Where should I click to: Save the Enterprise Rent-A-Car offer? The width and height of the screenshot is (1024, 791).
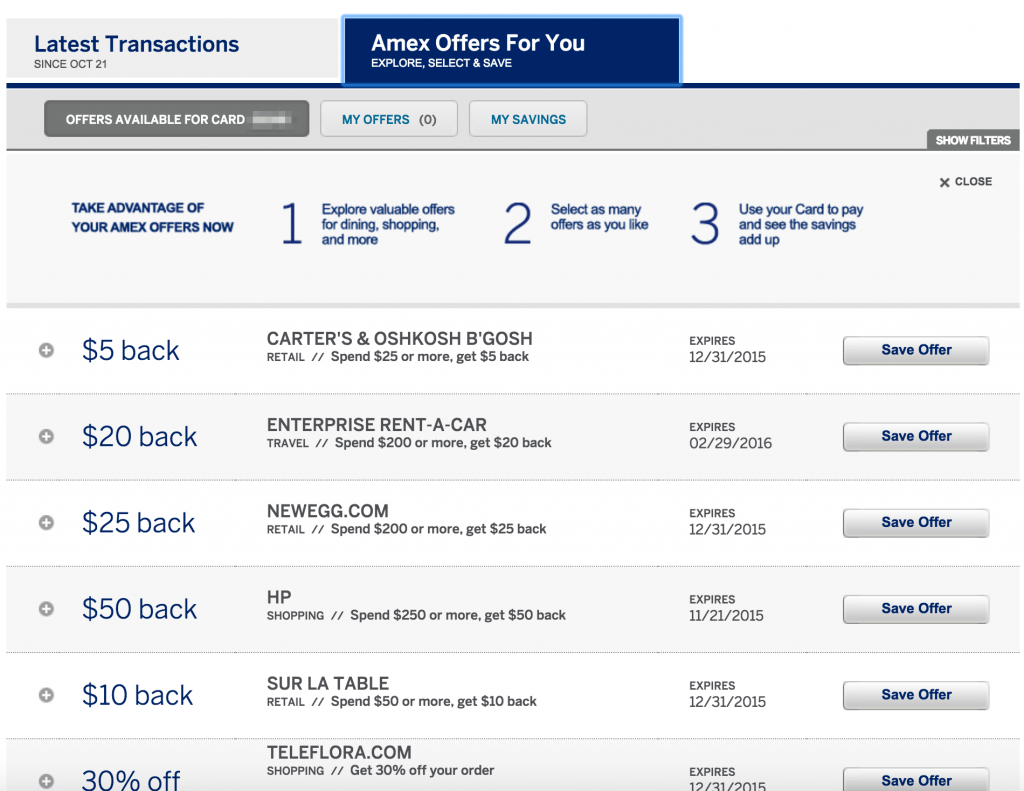pos(915,436)
